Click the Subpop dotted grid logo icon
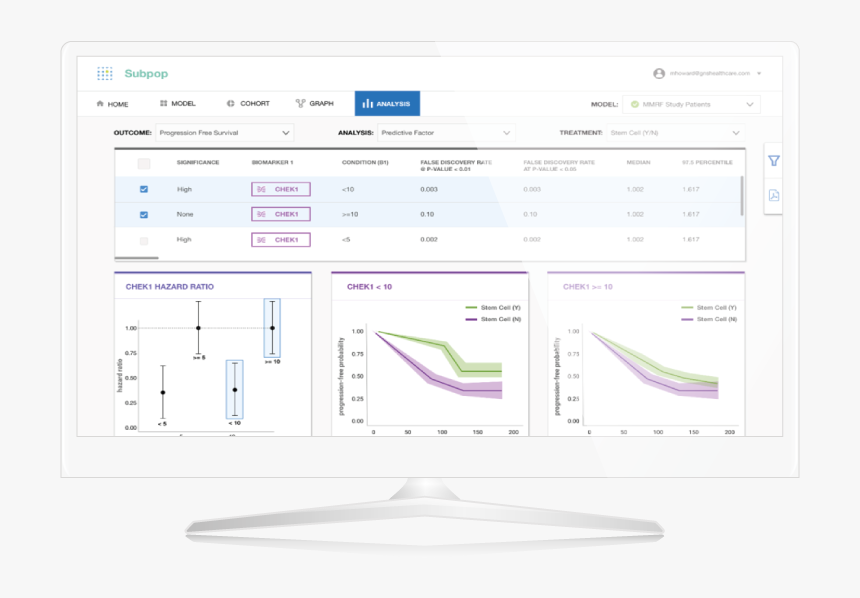 [x=105, y=74]
